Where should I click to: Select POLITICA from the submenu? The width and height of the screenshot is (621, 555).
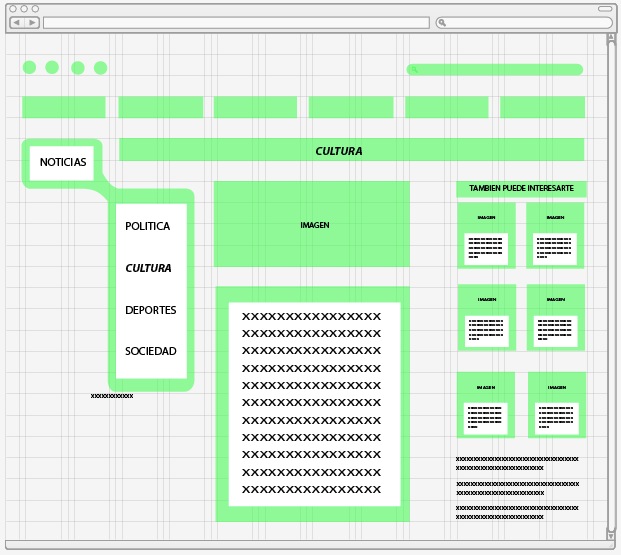147,227
